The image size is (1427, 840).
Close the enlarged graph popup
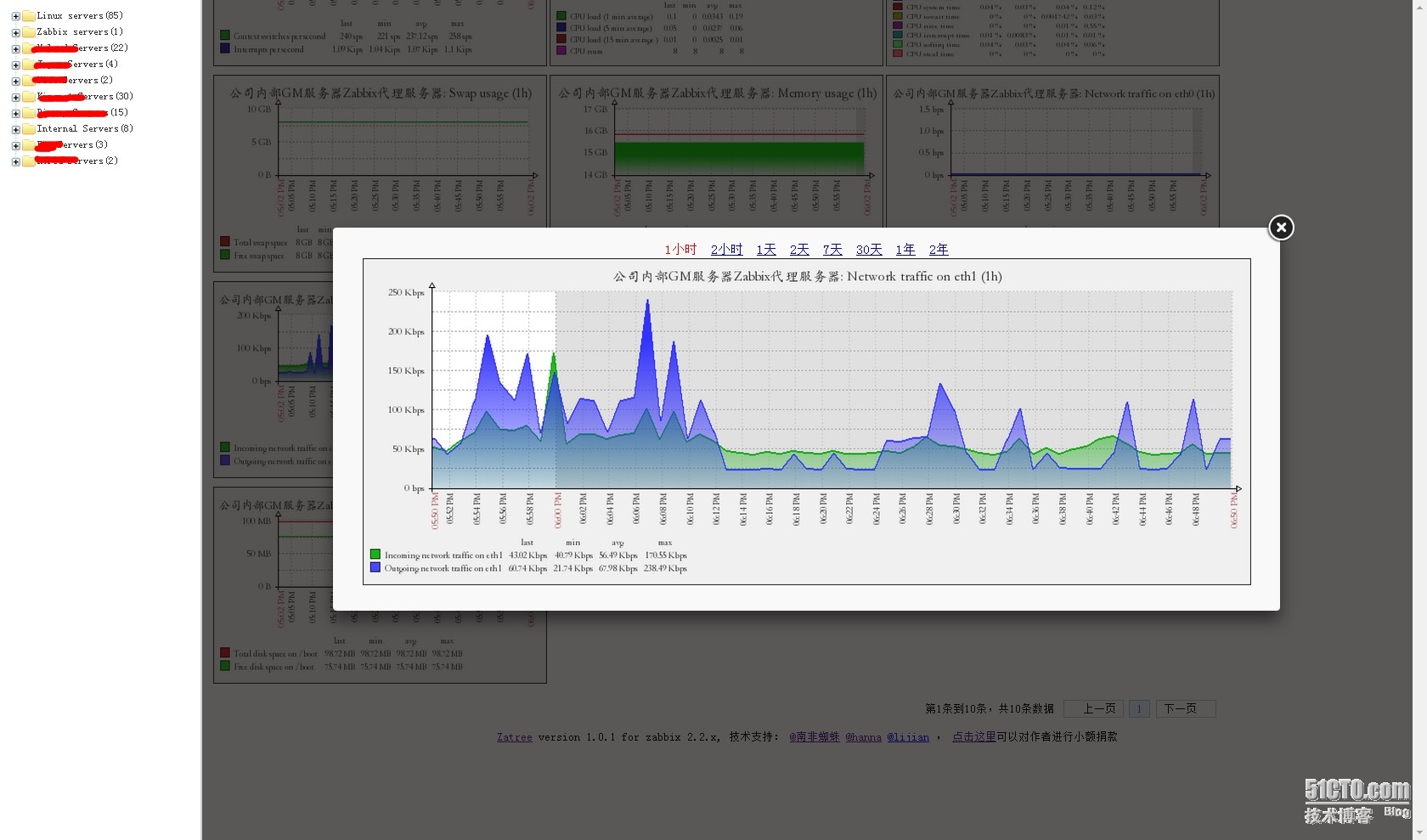tap(1281, 227)
